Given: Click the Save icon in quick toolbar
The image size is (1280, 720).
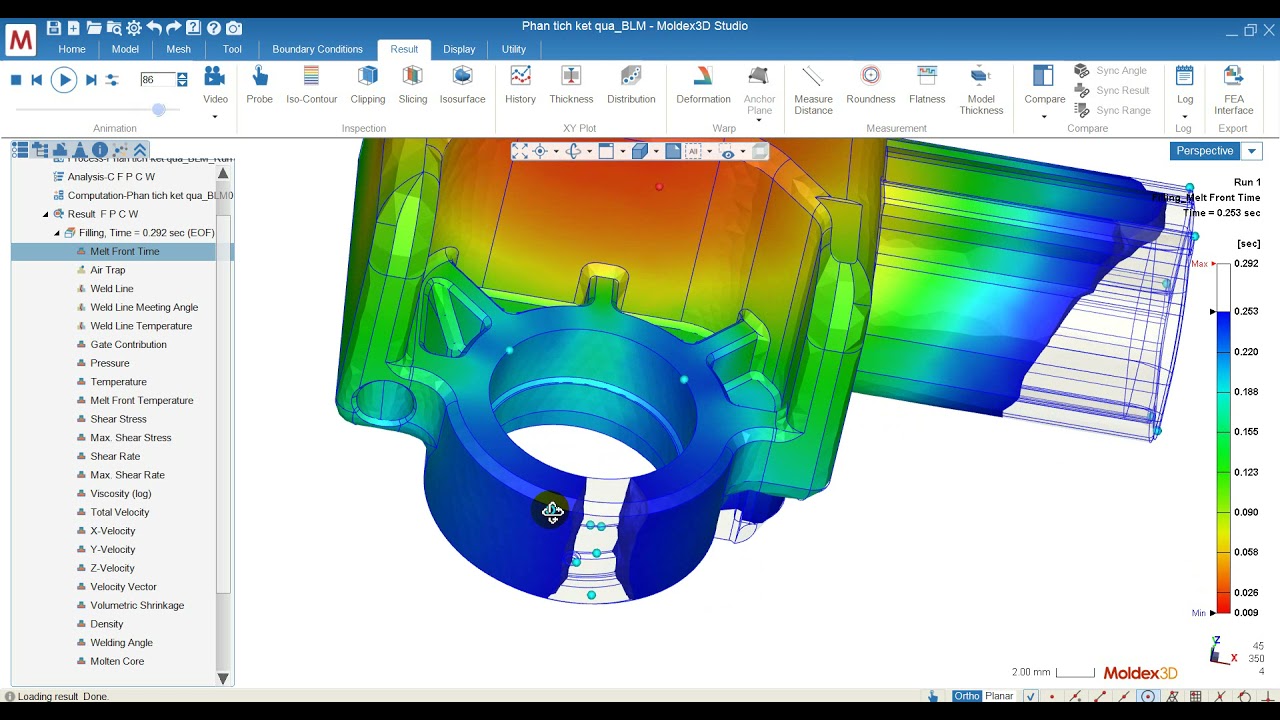Looking at the screenshot, I should (x=54, y=28).
